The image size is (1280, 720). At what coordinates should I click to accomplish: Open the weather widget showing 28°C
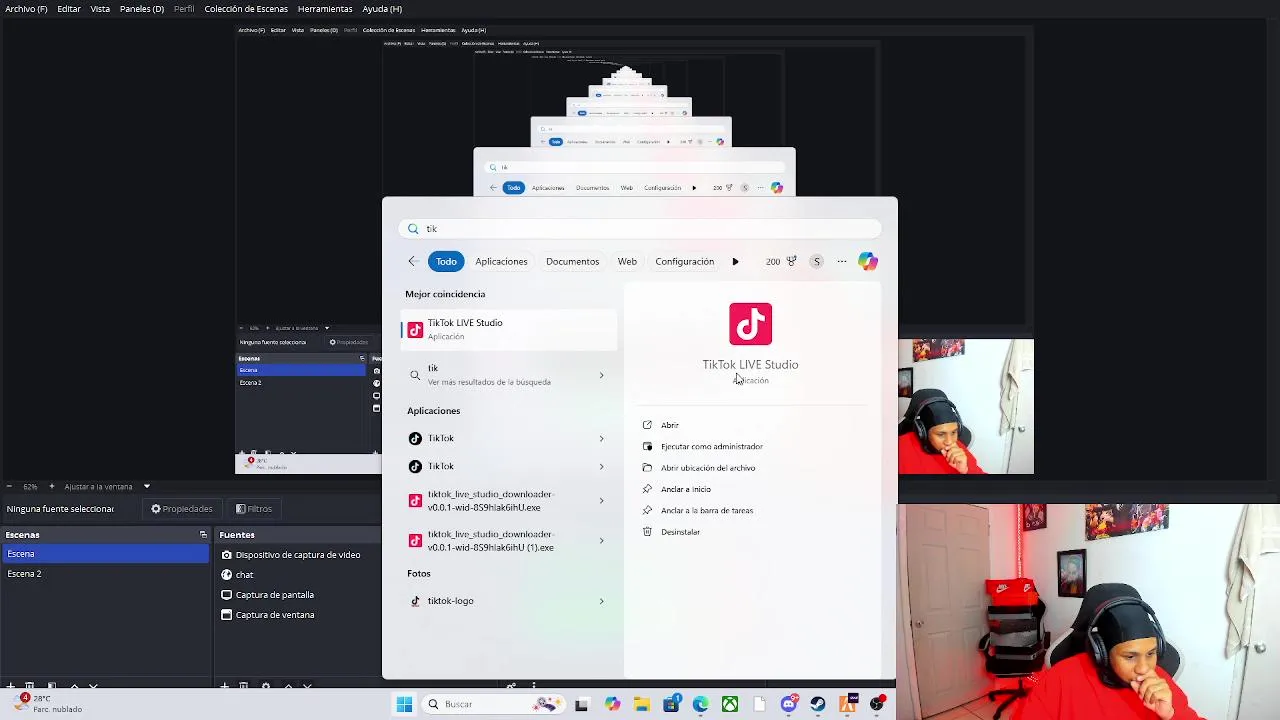(x=48, y=704)
